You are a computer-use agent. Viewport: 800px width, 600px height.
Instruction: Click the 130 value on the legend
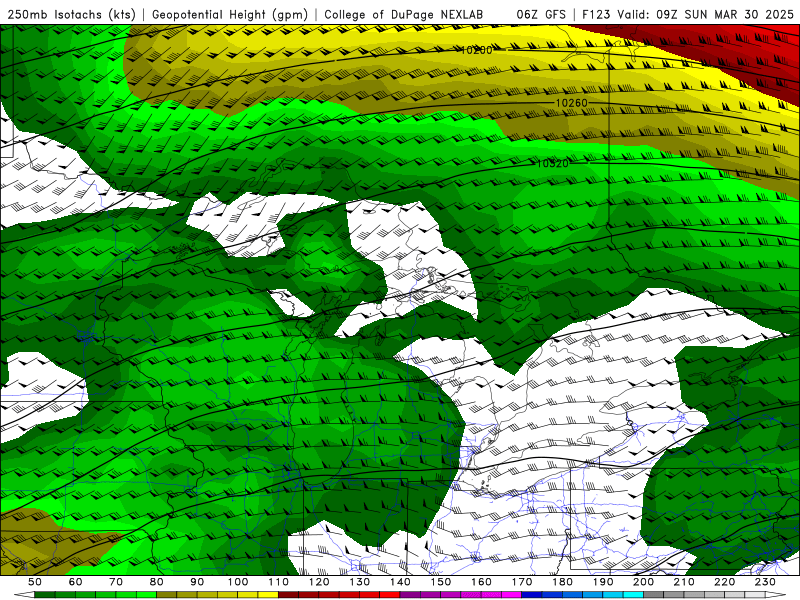[x=359, y=582]
